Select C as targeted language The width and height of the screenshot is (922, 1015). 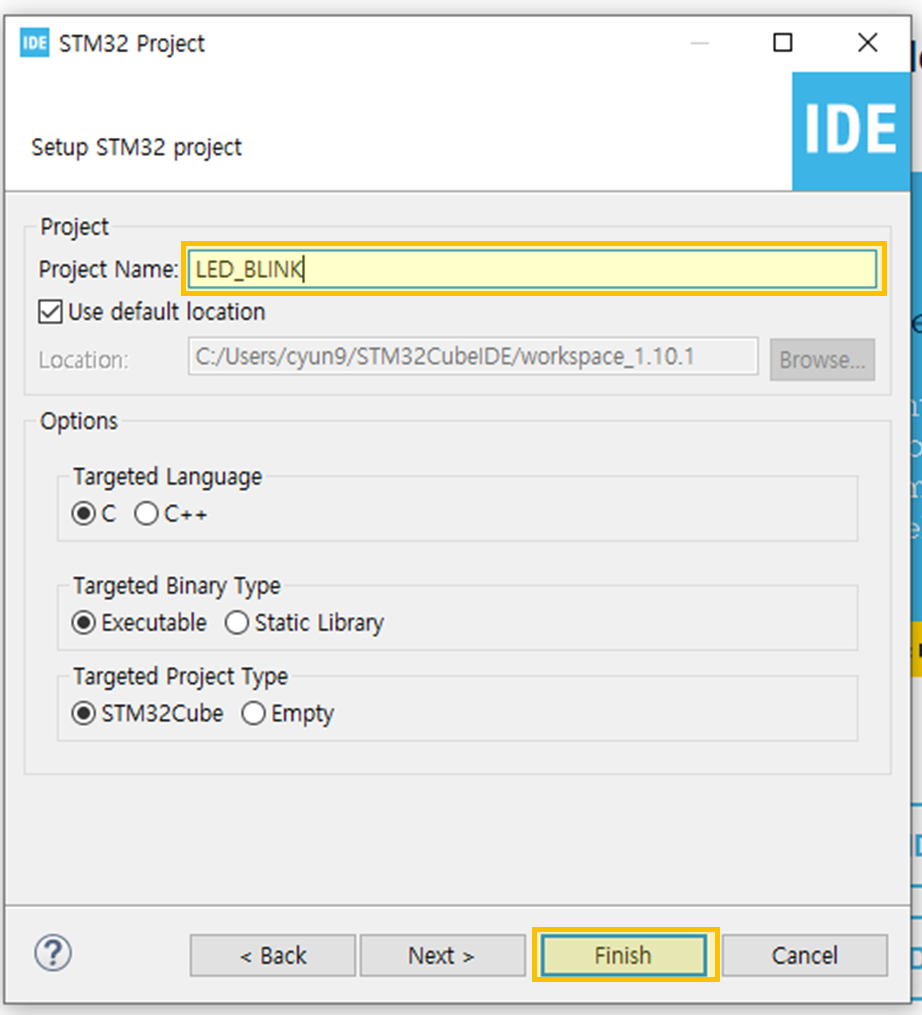point(84,514)
